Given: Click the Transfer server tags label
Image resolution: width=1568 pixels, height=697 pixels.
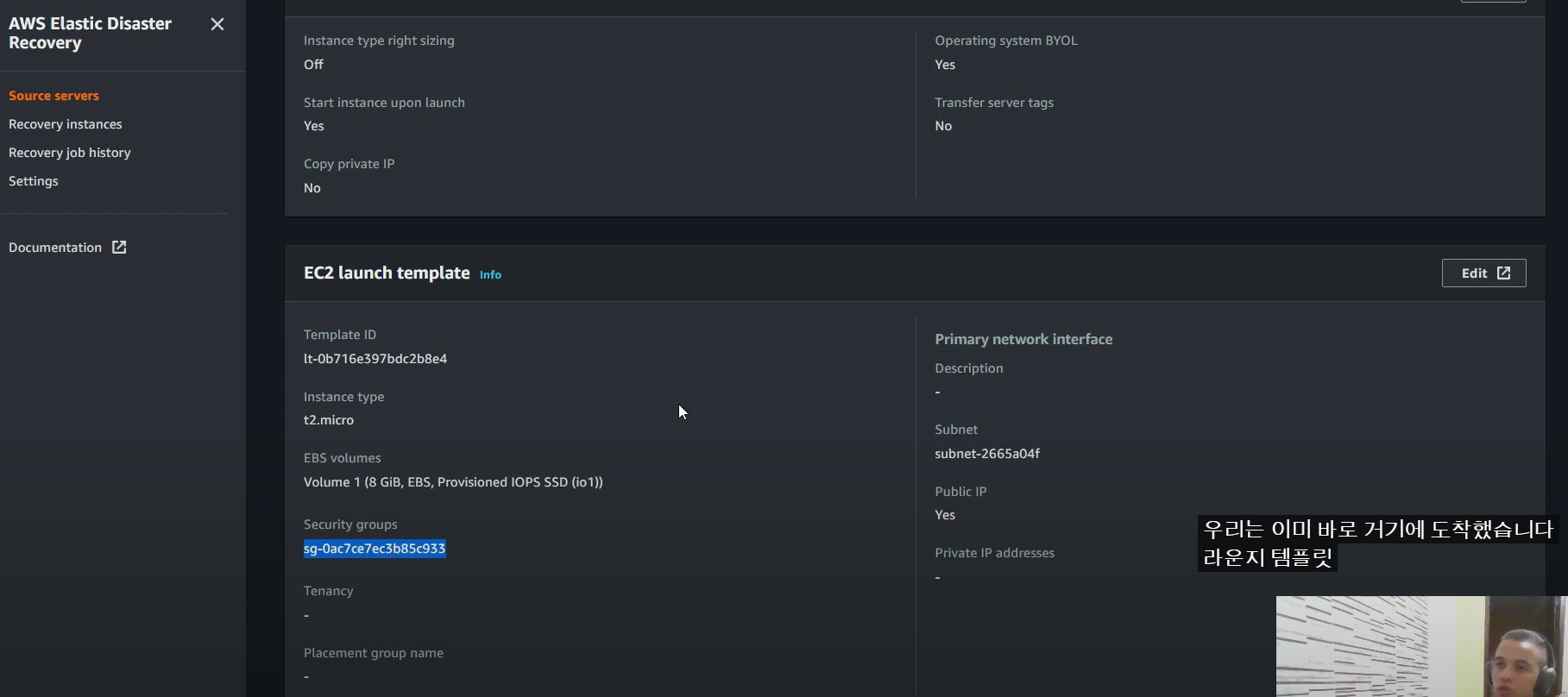Looking at the screenshot, I should click(994, 103).
